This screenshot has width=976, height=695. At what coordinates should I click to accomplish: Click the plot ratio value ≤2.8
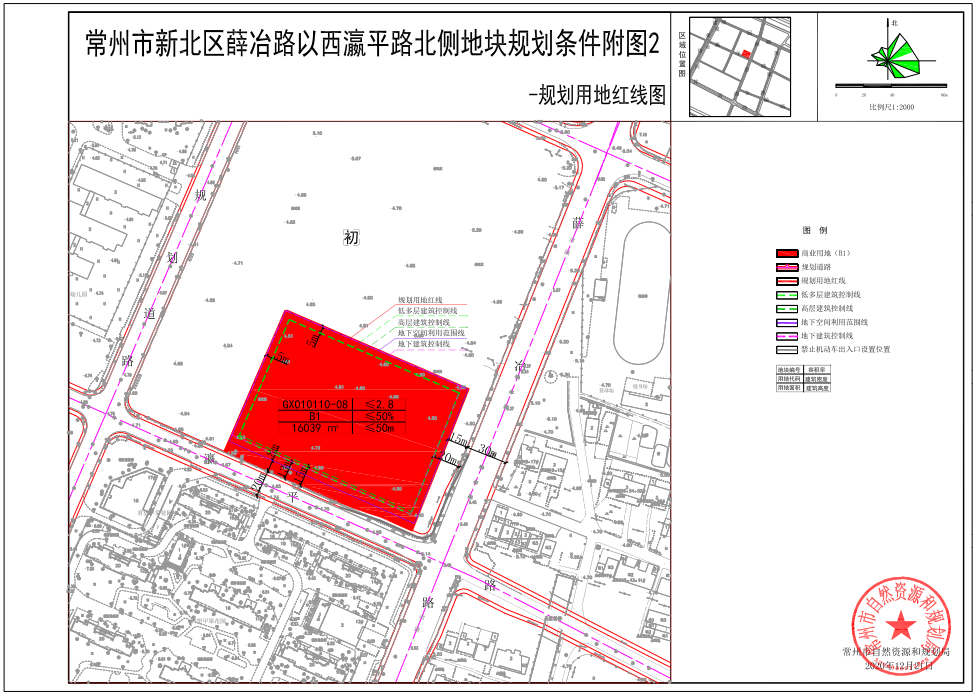(x=379, y=404)
